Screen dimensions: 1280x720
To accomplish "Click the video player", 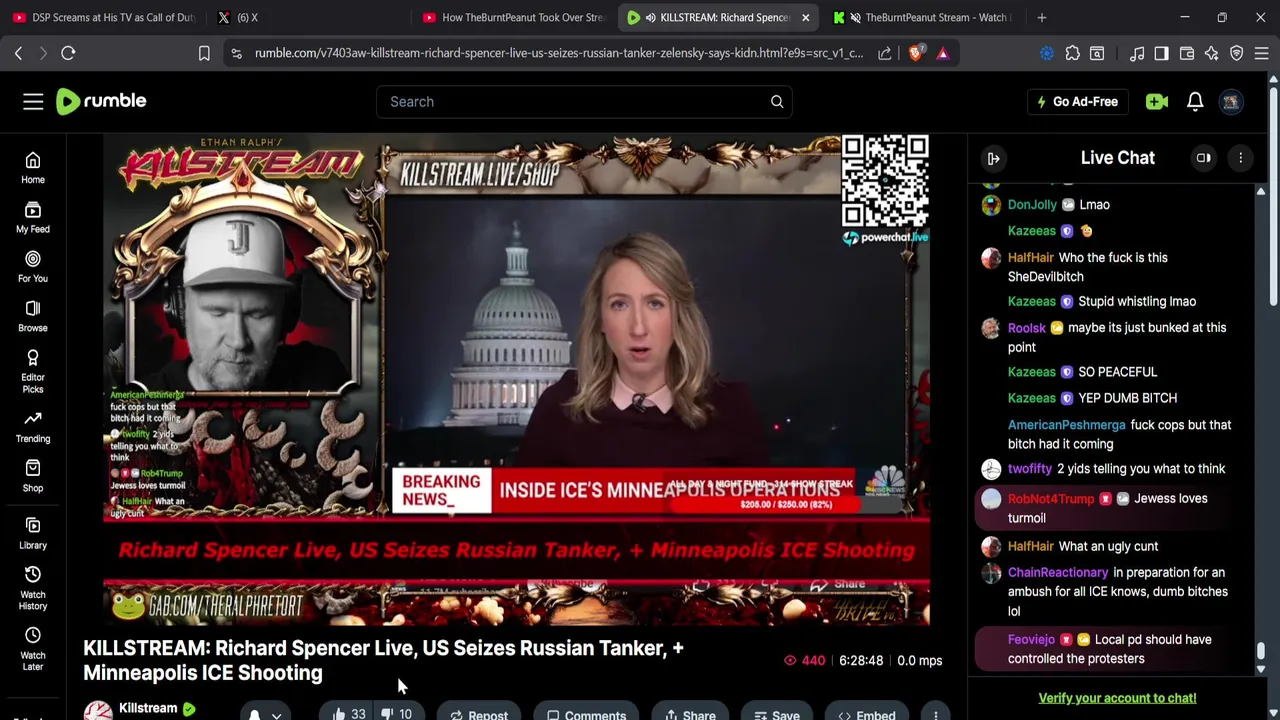I will tap(517, 380).
